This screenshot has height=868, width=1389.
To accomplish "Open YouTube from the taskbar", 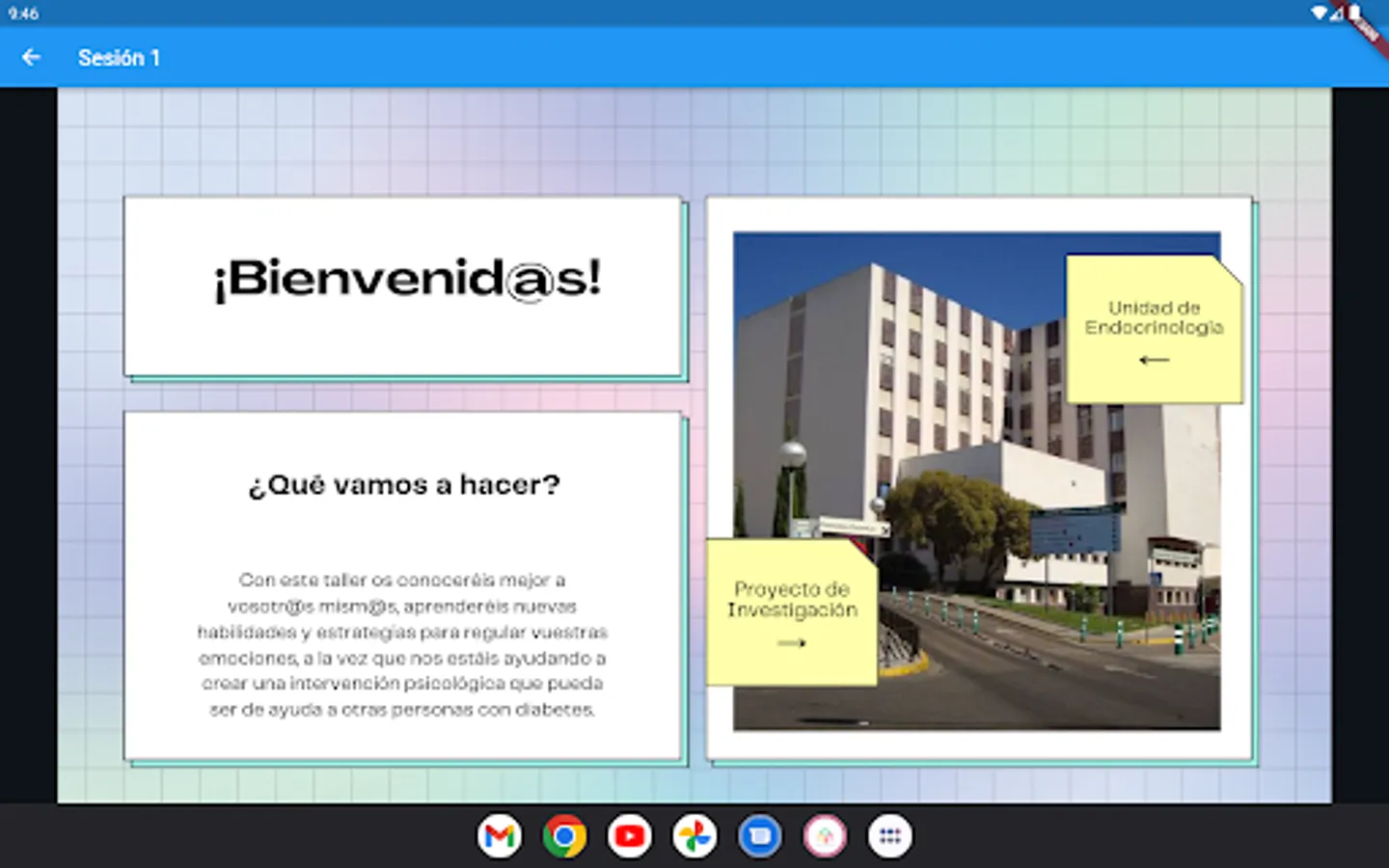I will tap(630, 836).
